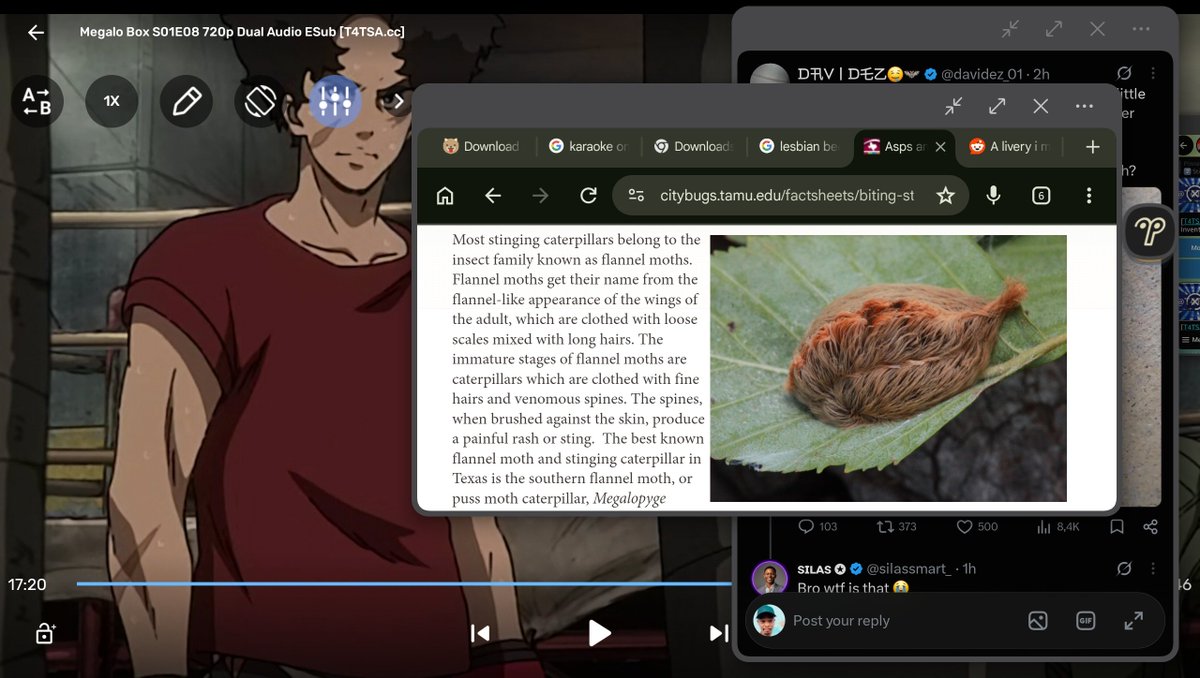Viewport: 1200px width, 678px height.
Task: Maximize the browser floating window
Action: (997, 105)
